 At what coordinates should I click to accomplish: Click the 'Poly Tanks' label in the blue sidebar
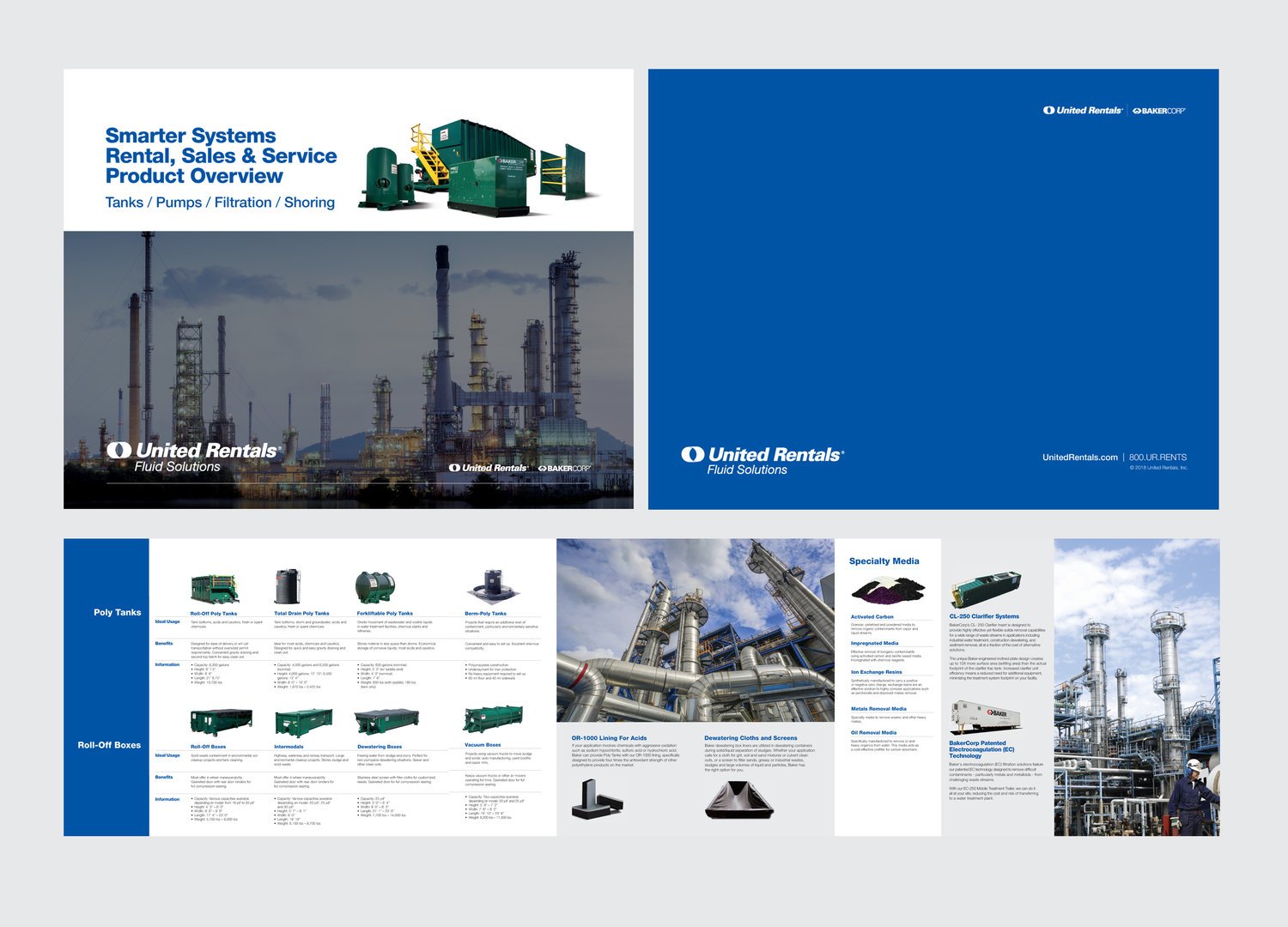point(117,612)
